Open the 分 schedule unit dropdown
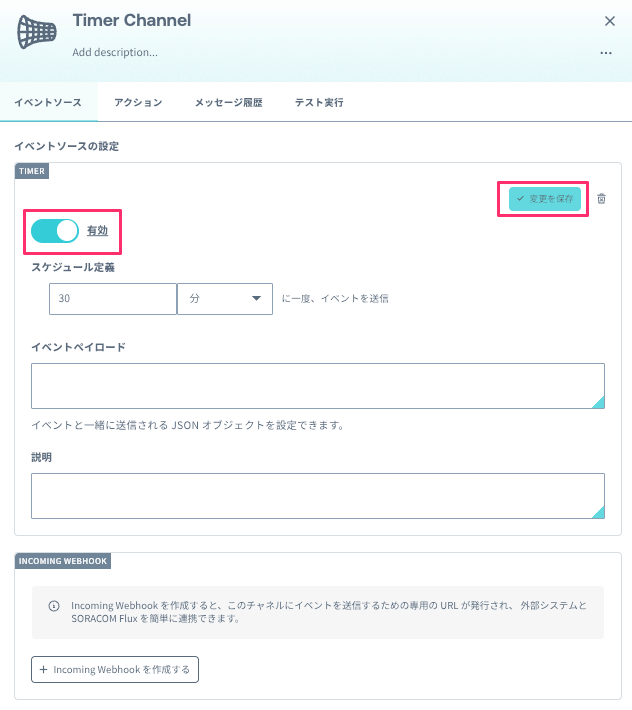This screenshot has height=710, width=632. pyautogui.click(x=225, y=298)
